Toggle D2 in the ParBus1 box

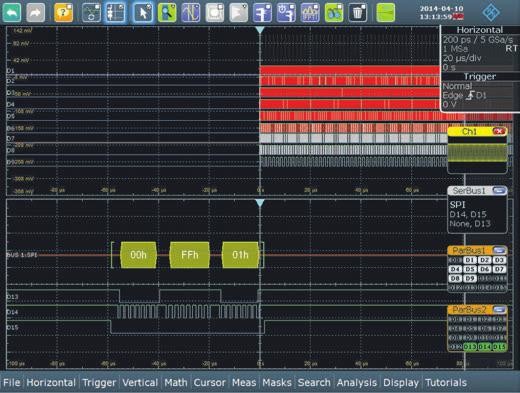(484, 260)
